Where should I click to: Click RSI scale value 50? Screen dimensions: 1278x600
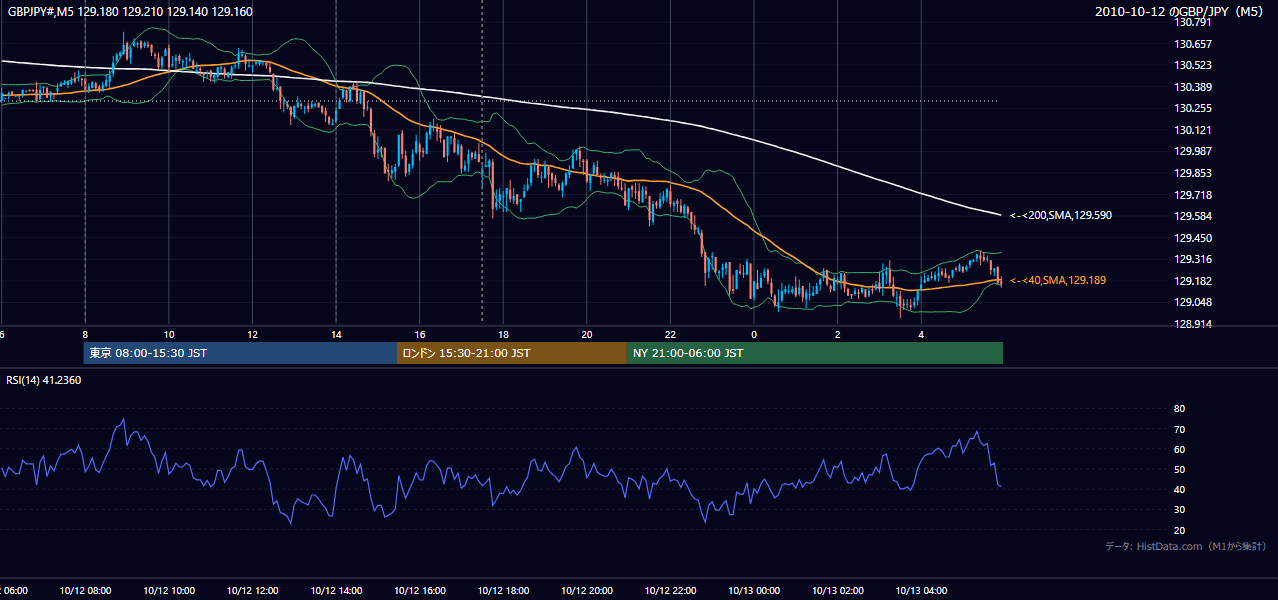(1179, 469)
